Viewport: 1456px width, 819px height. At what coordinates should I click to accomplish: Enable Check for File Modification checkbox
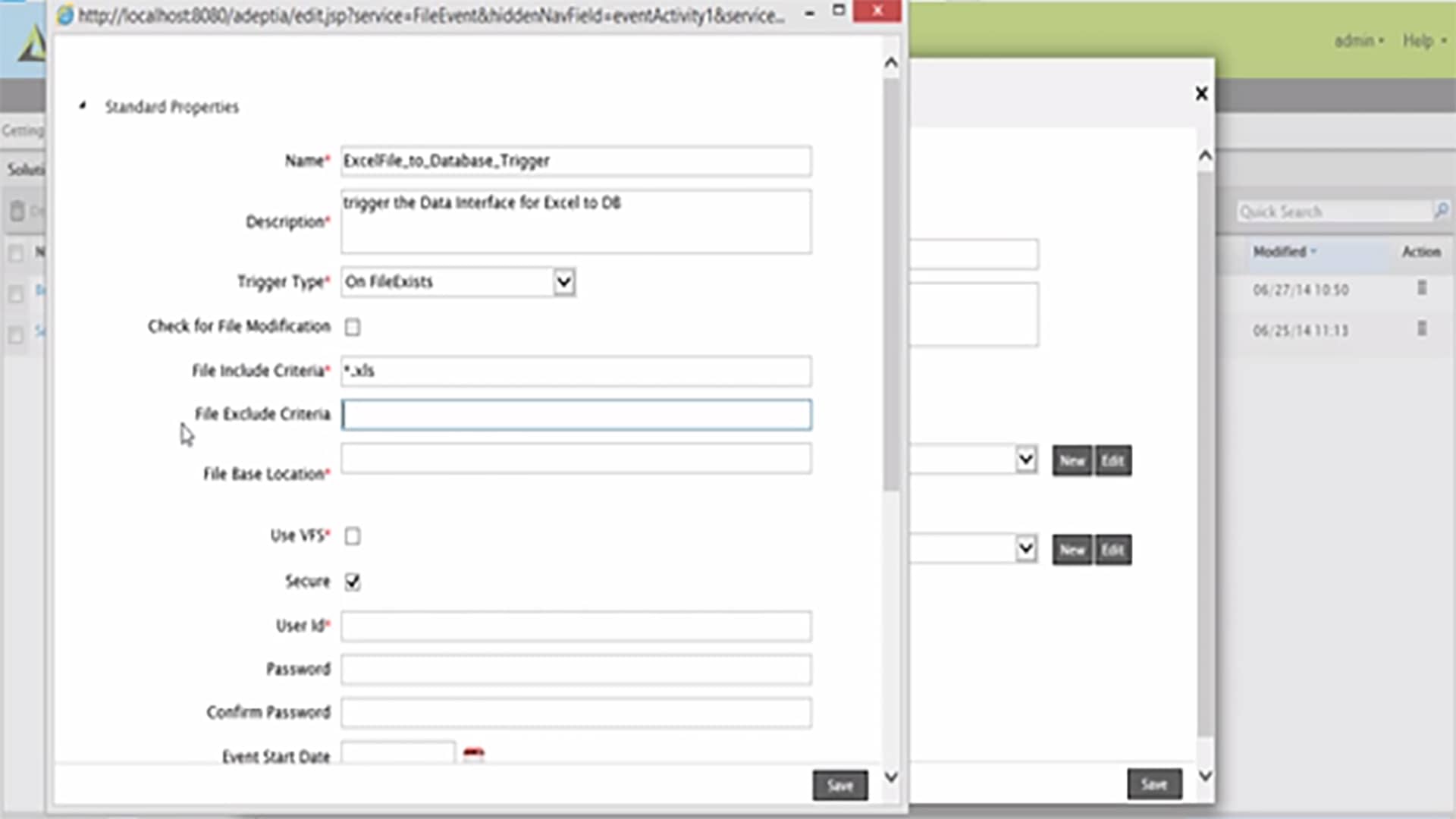[353, 327]
